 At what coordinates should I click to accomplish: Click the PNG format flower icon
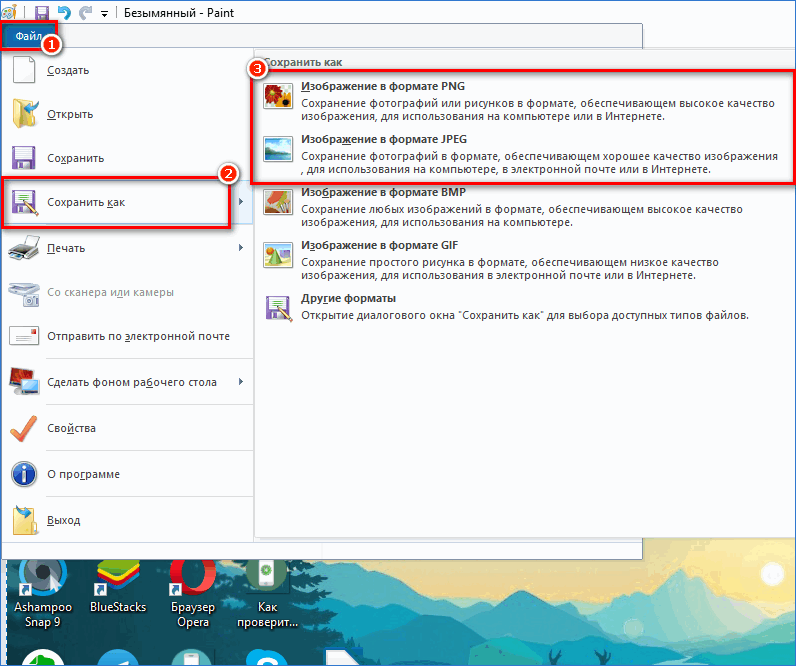tap(278, 96)
